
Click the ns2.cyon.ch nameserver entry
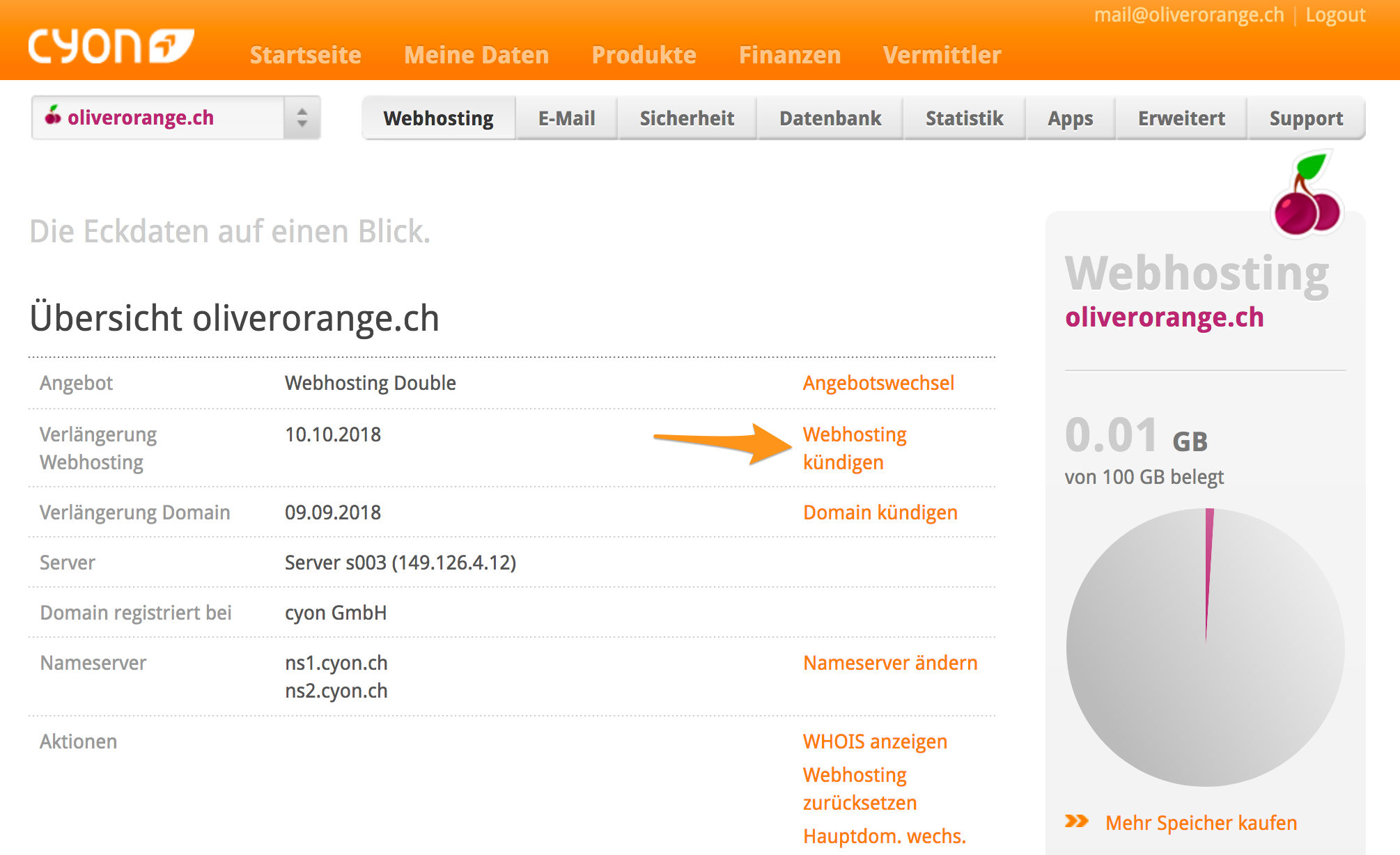click(x=336, y=691)
